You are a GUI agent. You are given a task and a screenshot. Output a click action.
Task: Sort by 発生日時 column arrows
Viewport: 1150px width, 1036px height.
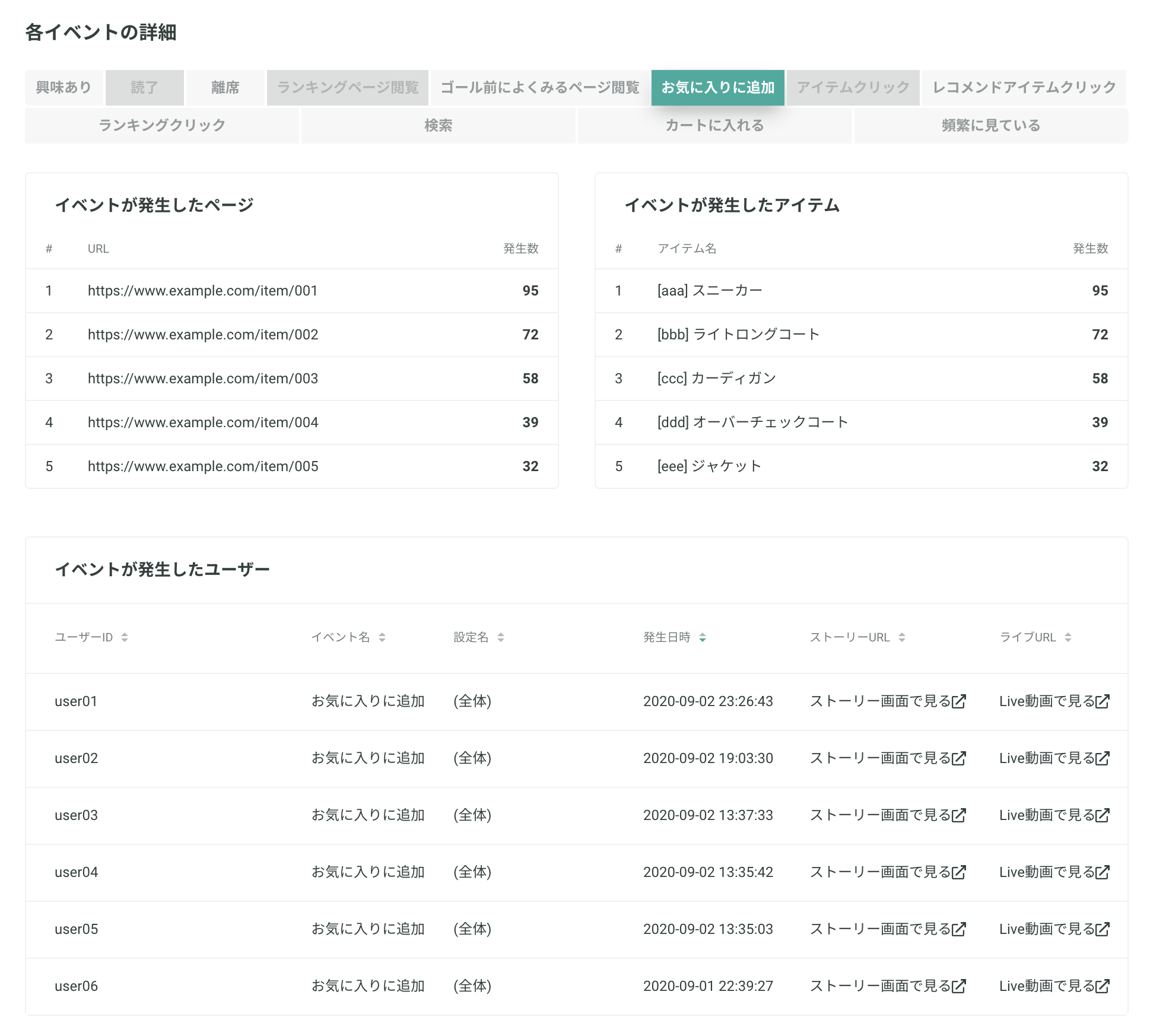click(x=703, y=637)
